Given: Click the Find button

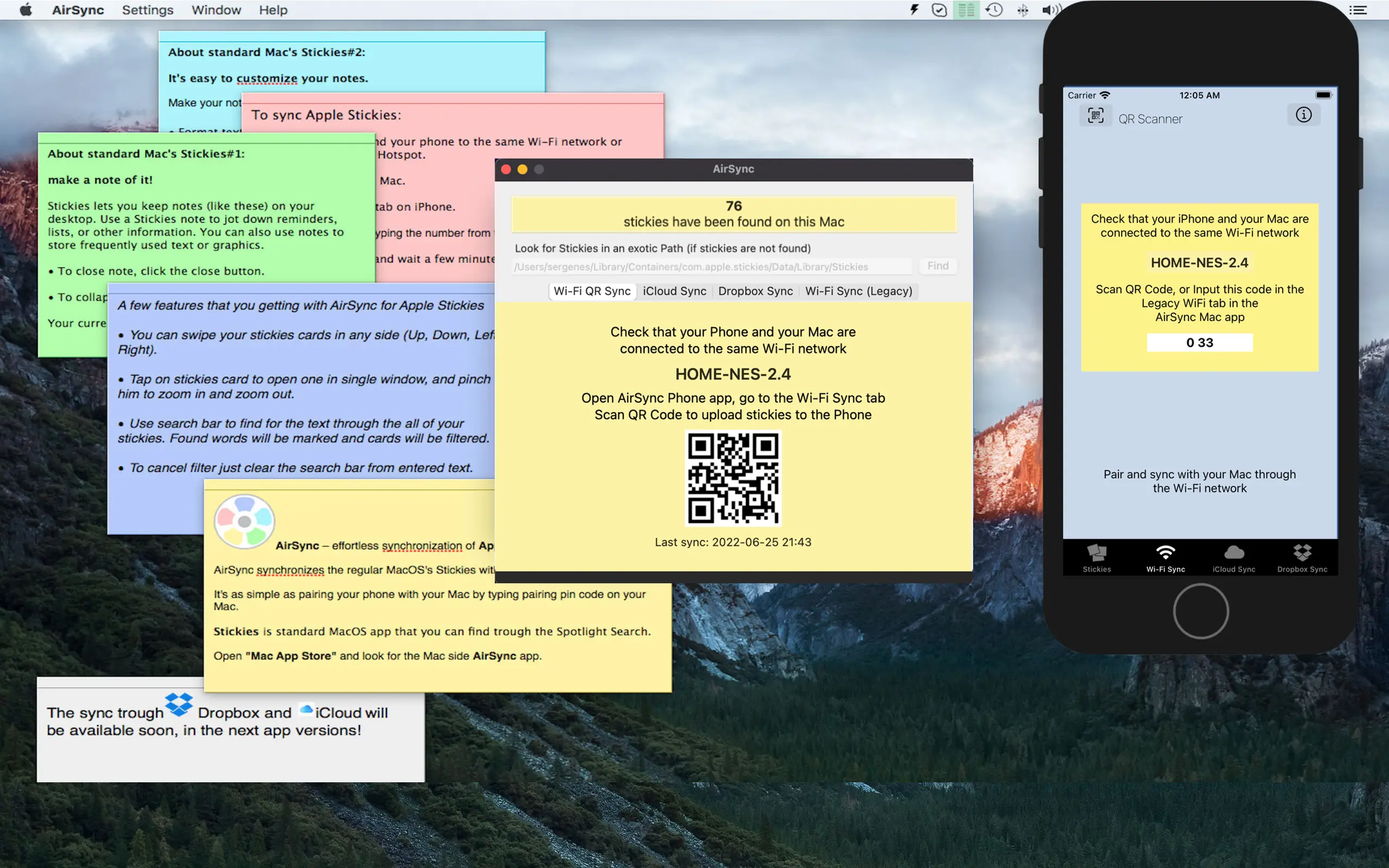Looking at the screenshot, I should pos(938,266).
